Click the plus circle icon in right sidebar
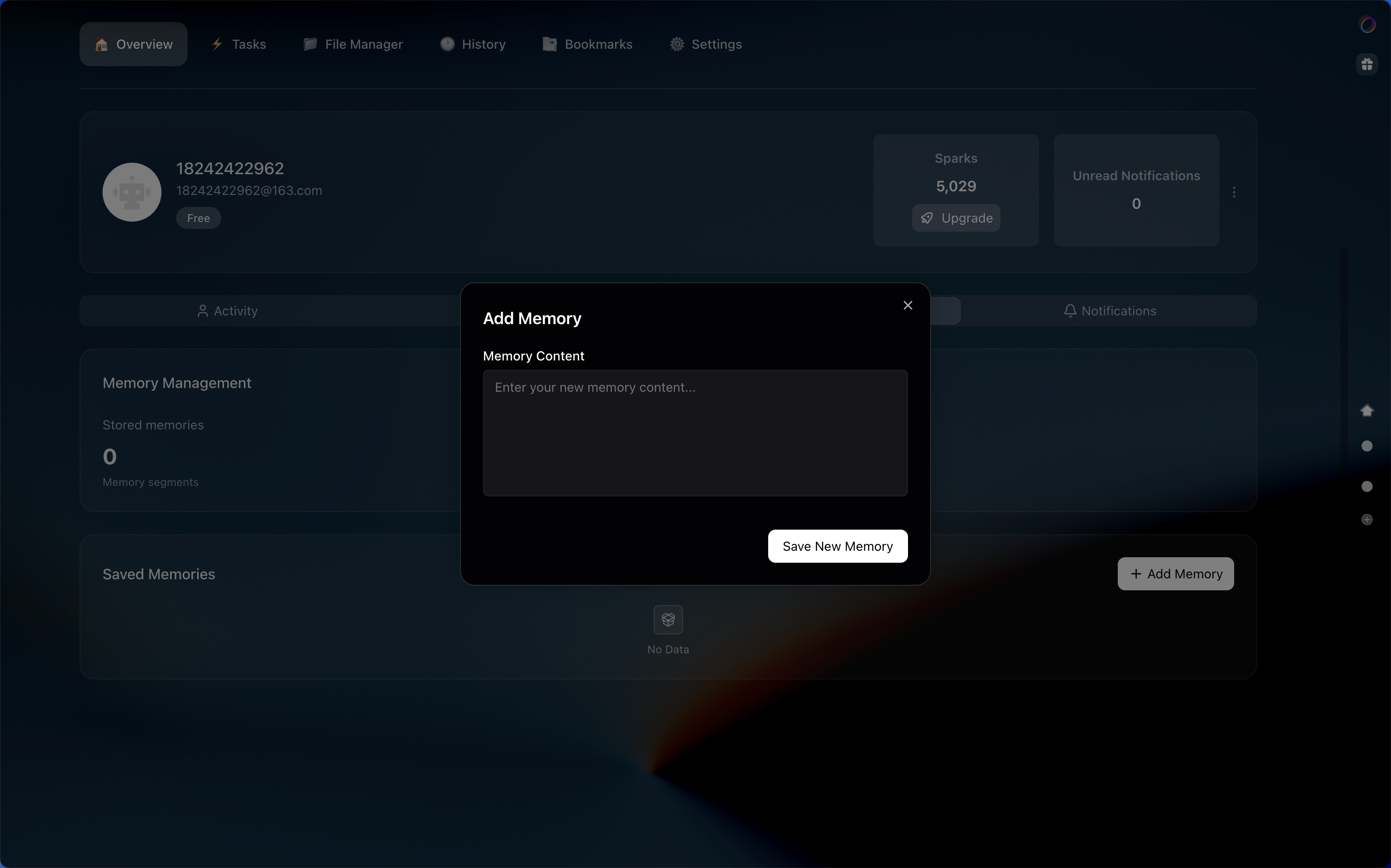 (x=1367, y=520)
